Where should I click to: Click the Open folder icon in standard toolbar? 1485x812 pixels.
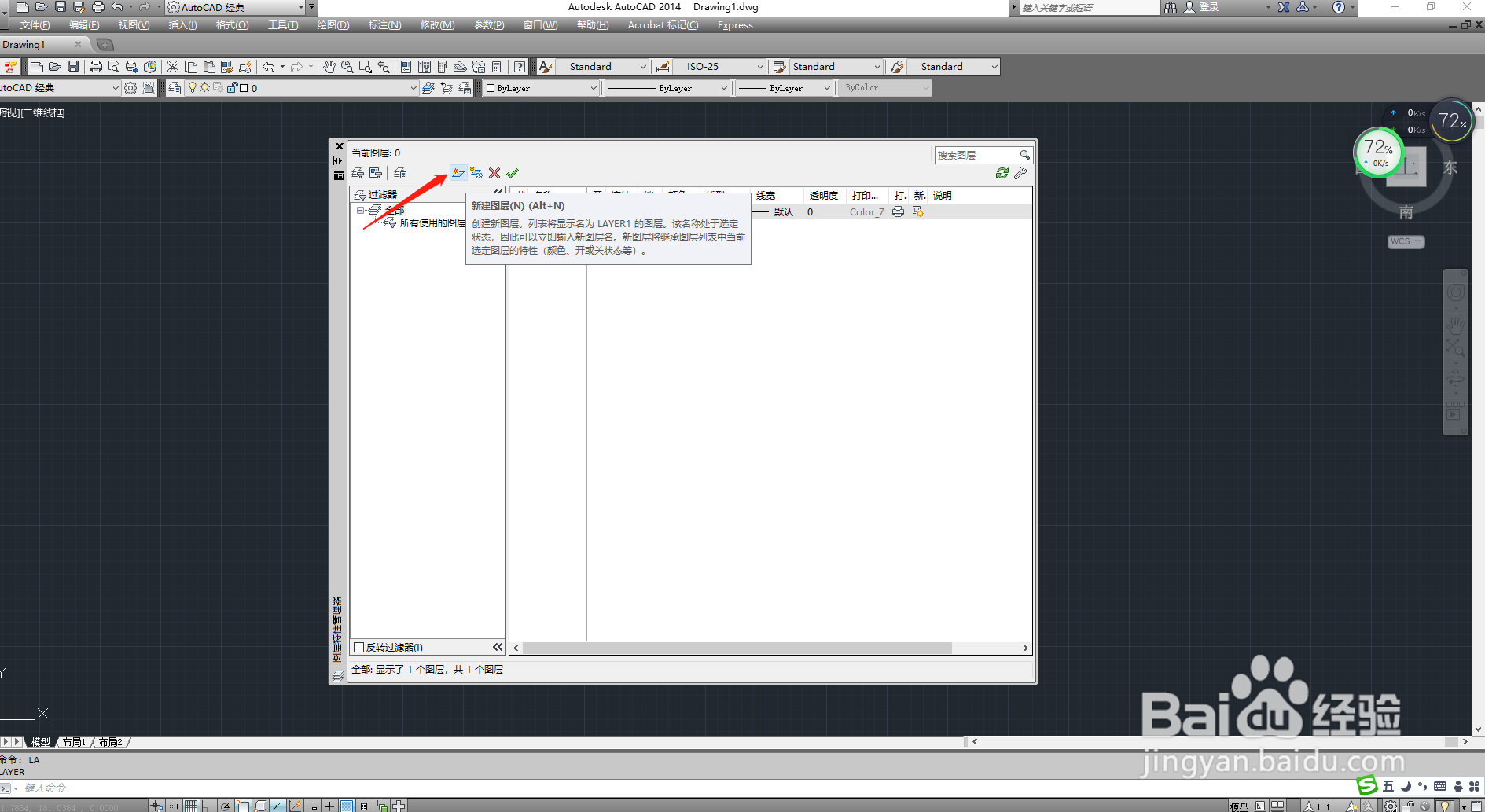tap(55, 67)
